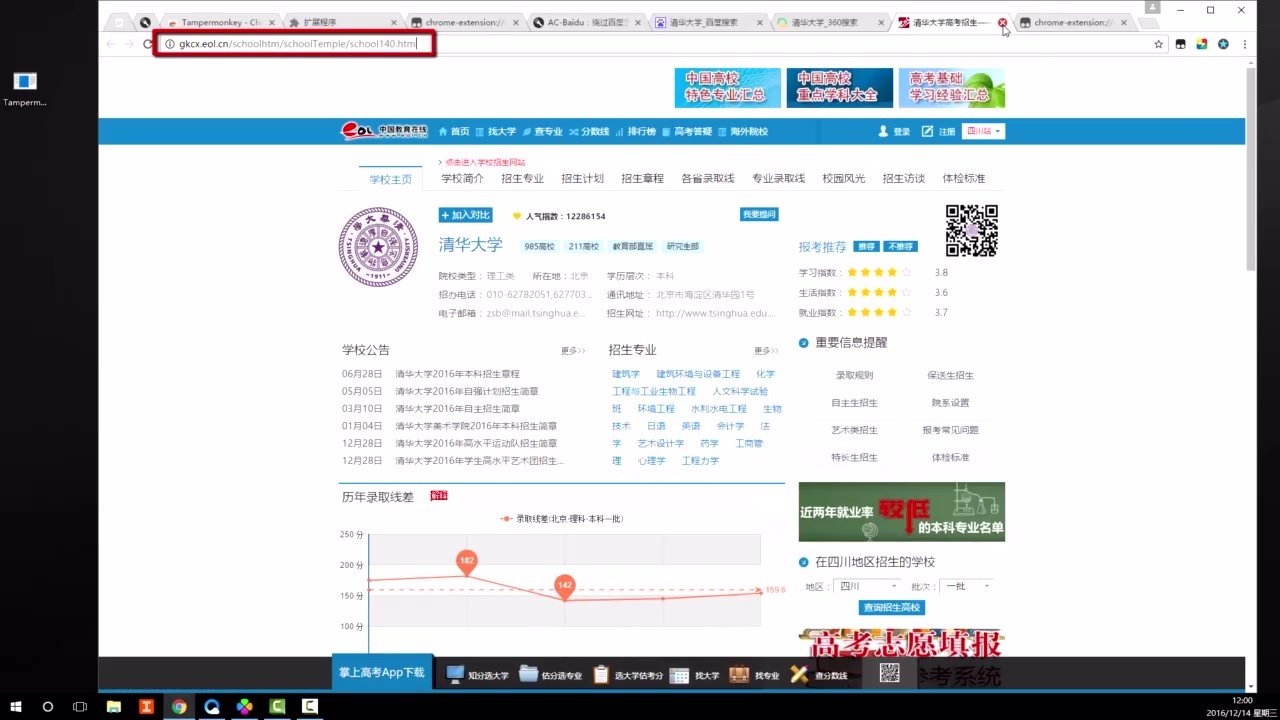
Task: Click the bookmark star in the address bar
Action: tap(1158, 44)
